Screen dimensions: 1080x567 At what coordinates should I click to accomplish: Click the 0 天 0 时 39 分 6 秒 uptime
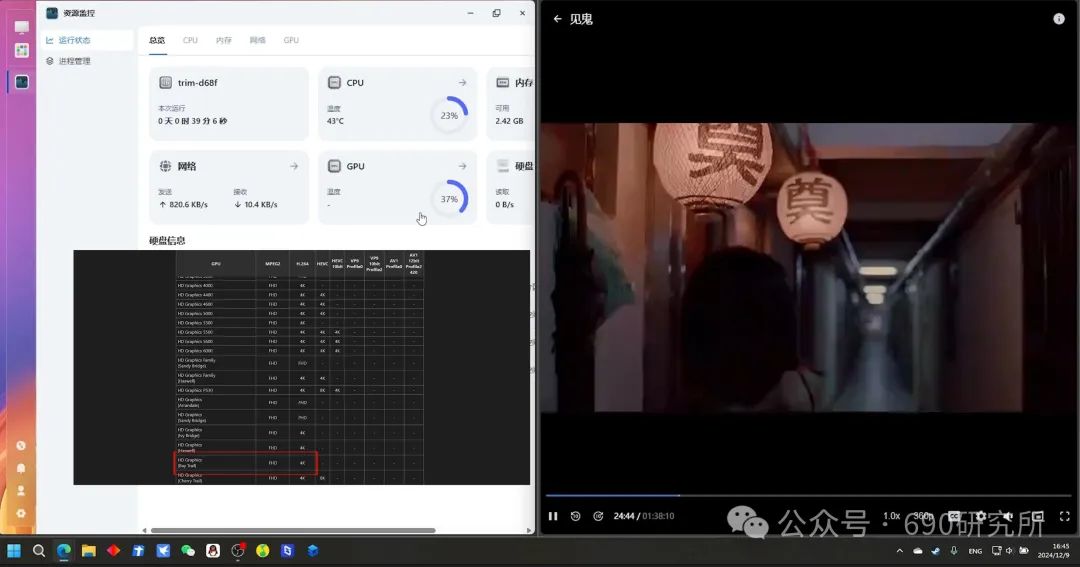(192, 121)
